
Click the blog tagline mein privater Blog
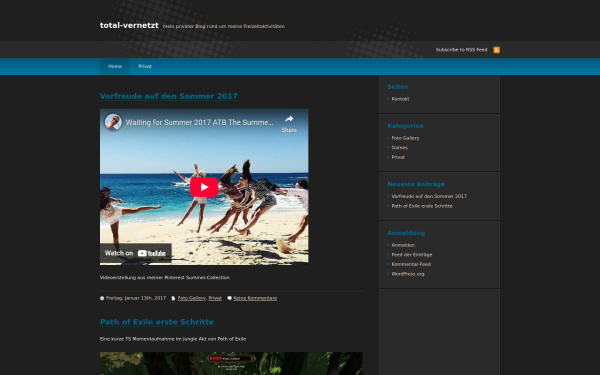[x=223, y=26]
